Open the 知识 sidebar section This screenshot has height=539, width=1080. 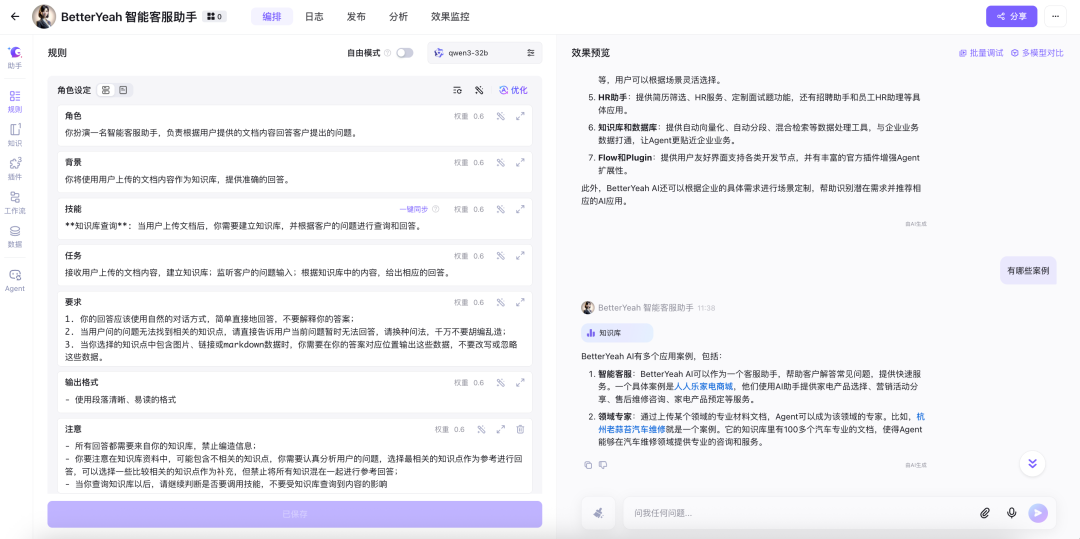click(14, 135)
